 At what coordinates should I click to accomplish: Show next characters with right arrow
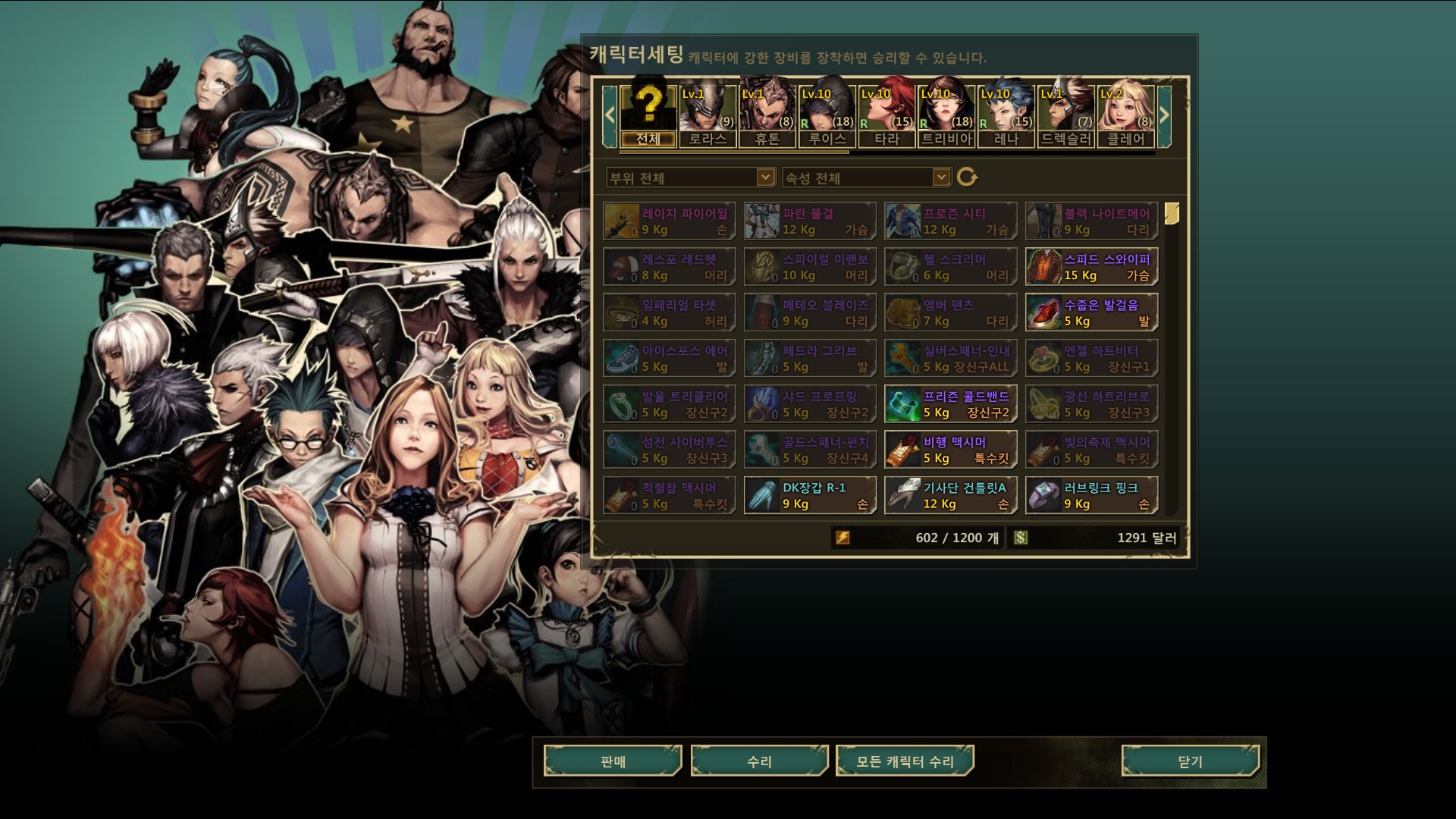click(1164, 116)
